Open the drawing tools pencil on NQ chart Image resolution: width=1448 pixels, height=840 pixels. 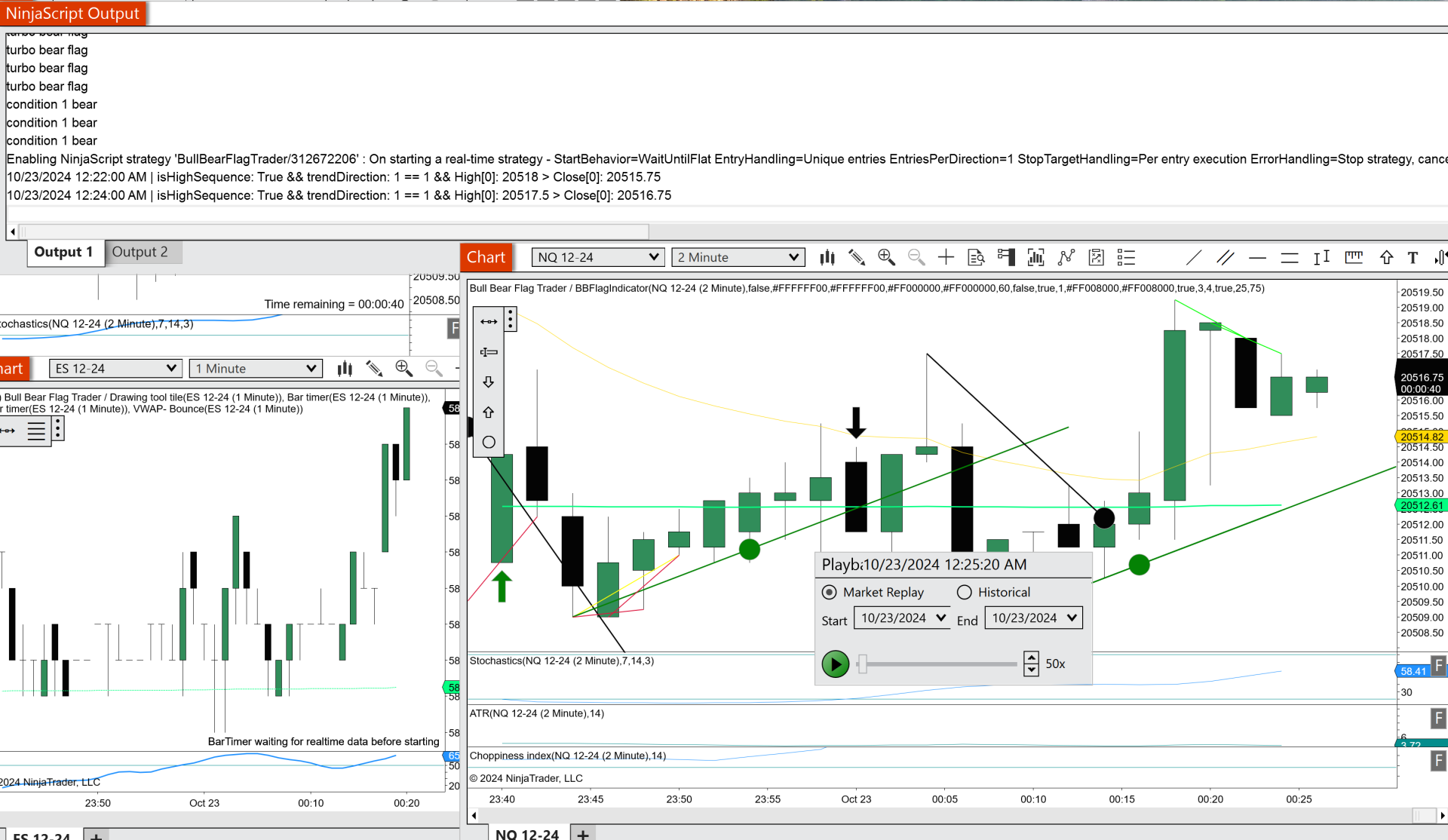(857, 258)
